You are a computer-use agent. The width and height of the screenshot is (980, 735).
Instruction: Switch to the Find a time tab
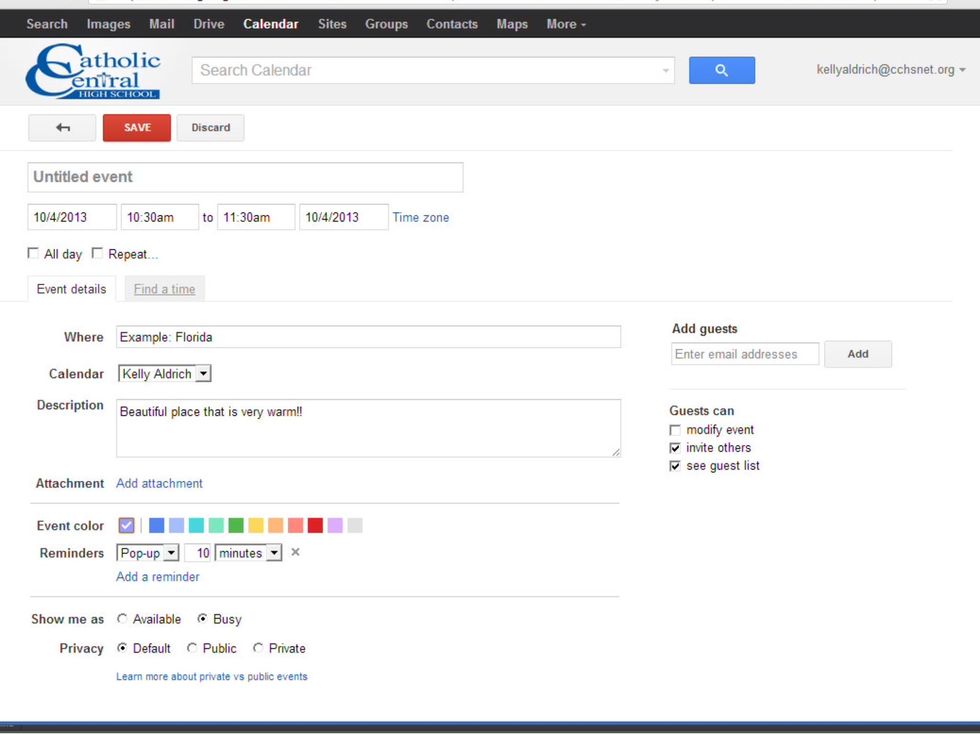point(164,289)
